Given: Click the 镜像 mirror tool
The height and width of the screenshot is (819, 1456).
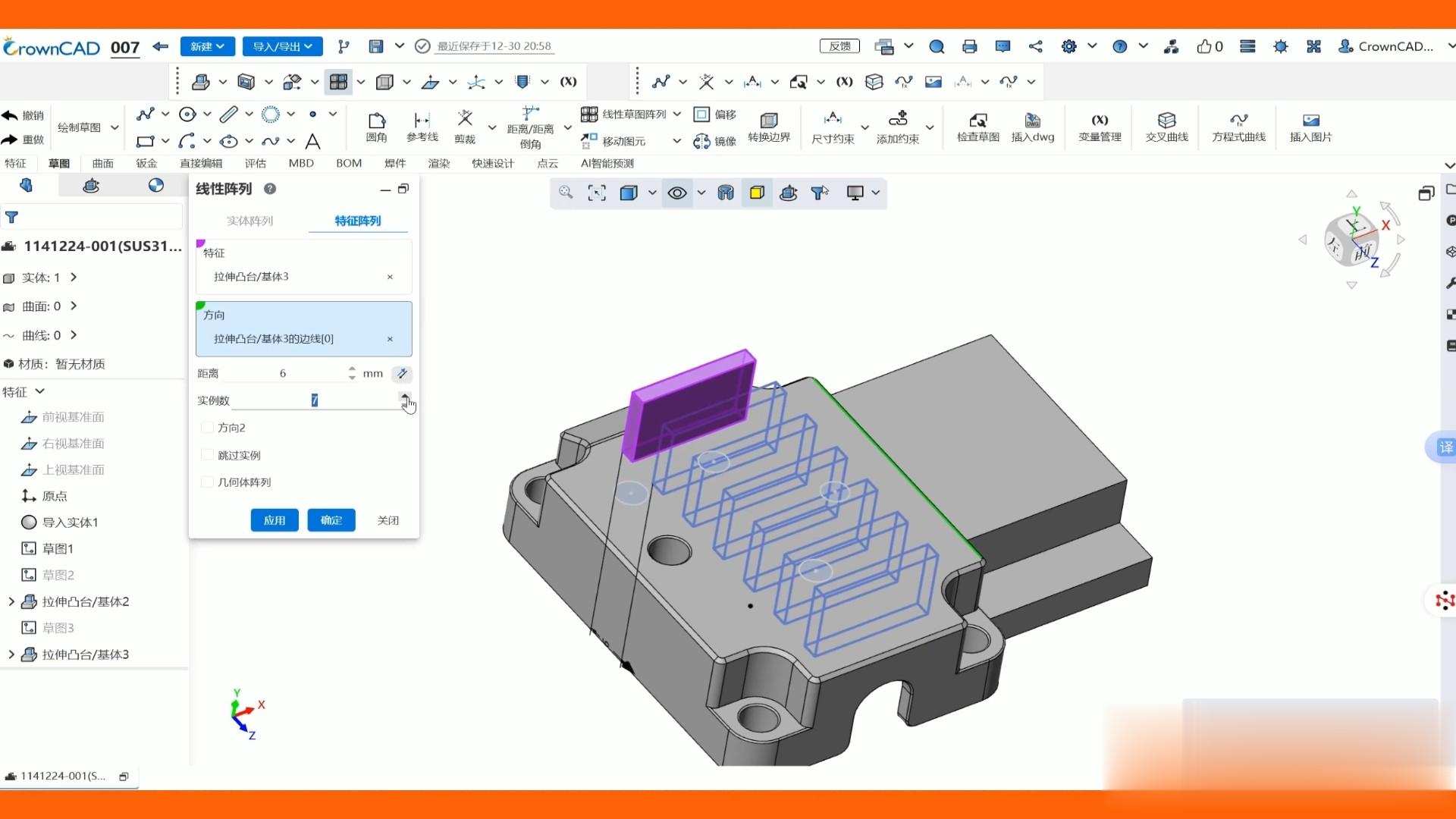Looking at the screenshot, I should (715, 141).
